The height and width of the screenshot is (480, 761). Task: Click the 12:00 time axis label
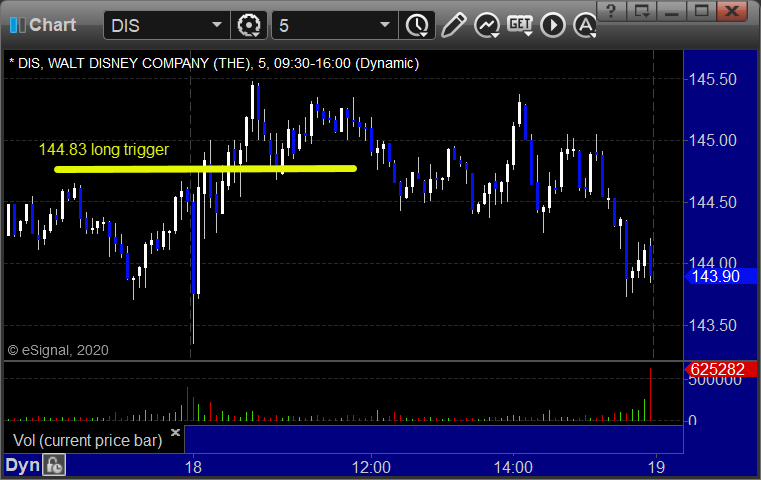371,467
